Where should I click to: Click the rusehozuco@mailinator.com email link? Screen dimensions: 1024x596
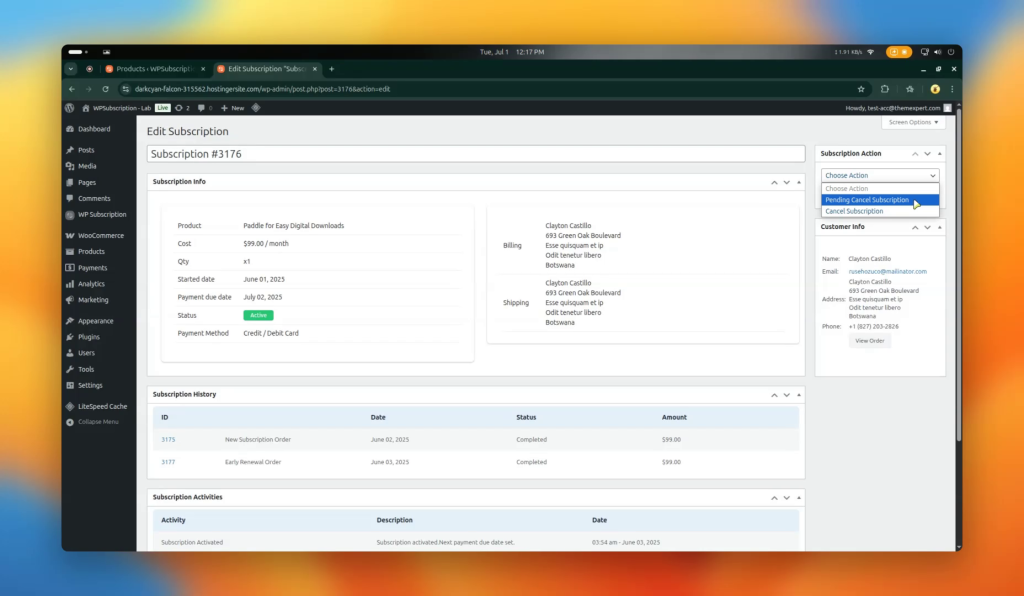click(888, 272)
